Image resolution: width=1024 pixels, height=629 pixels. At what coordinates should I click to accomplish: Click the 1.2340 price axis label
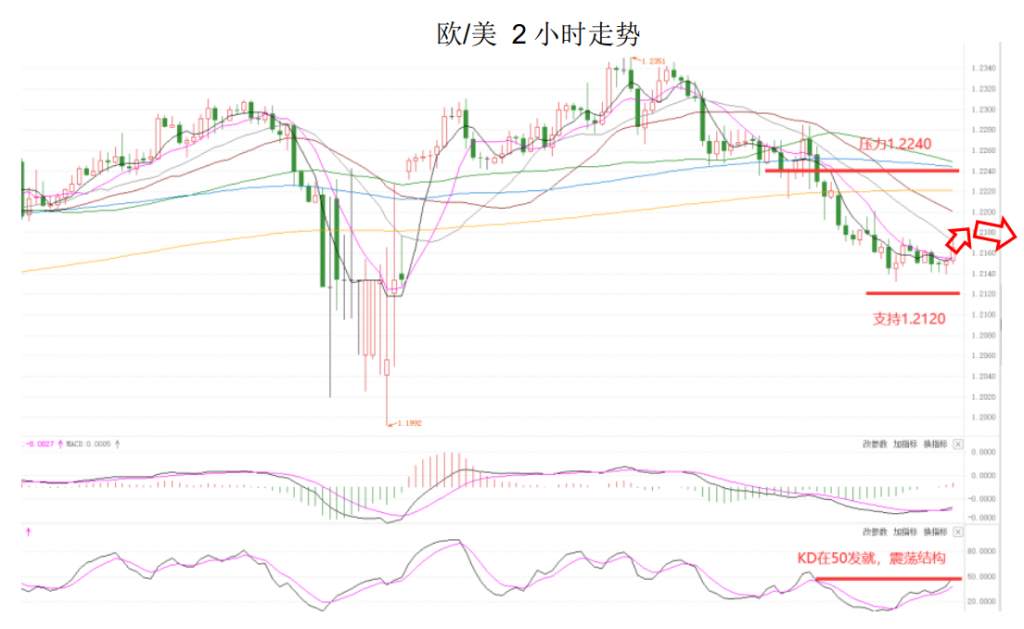click(x=983, y=69)
